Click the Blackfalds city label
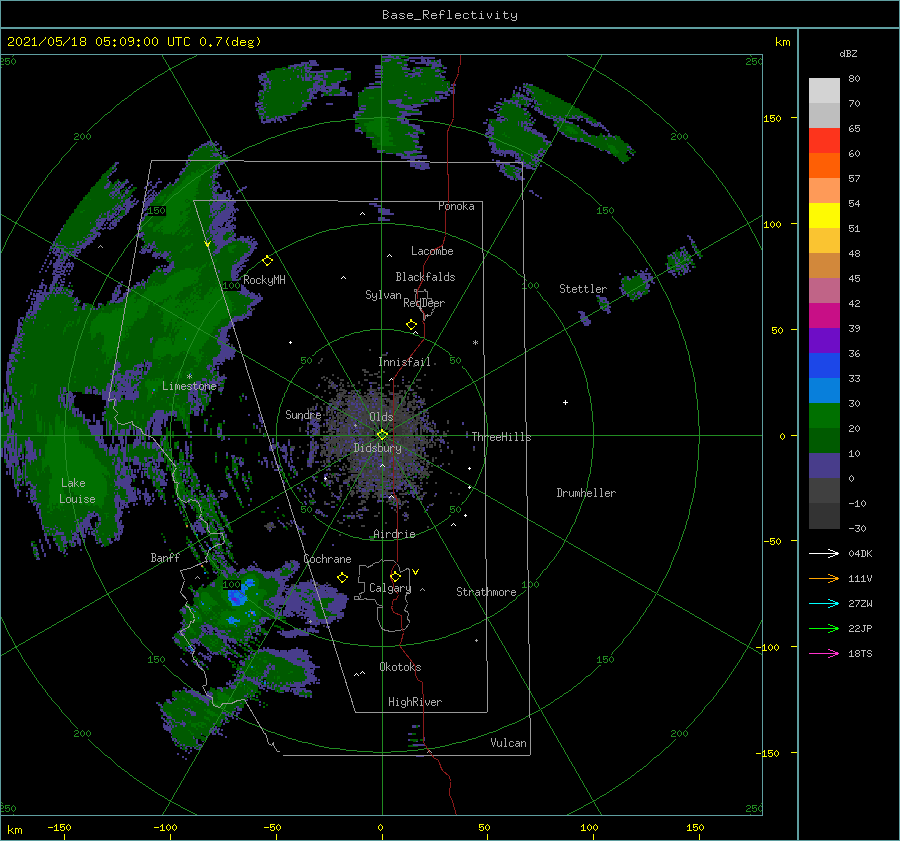This screenshot has height=841, width=900. coord(425,277)
